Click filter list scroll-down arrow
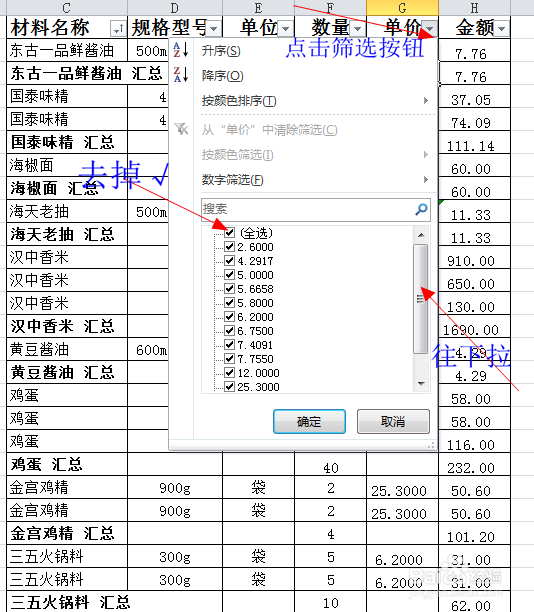 pyautogui.click(x=421, y=384)
